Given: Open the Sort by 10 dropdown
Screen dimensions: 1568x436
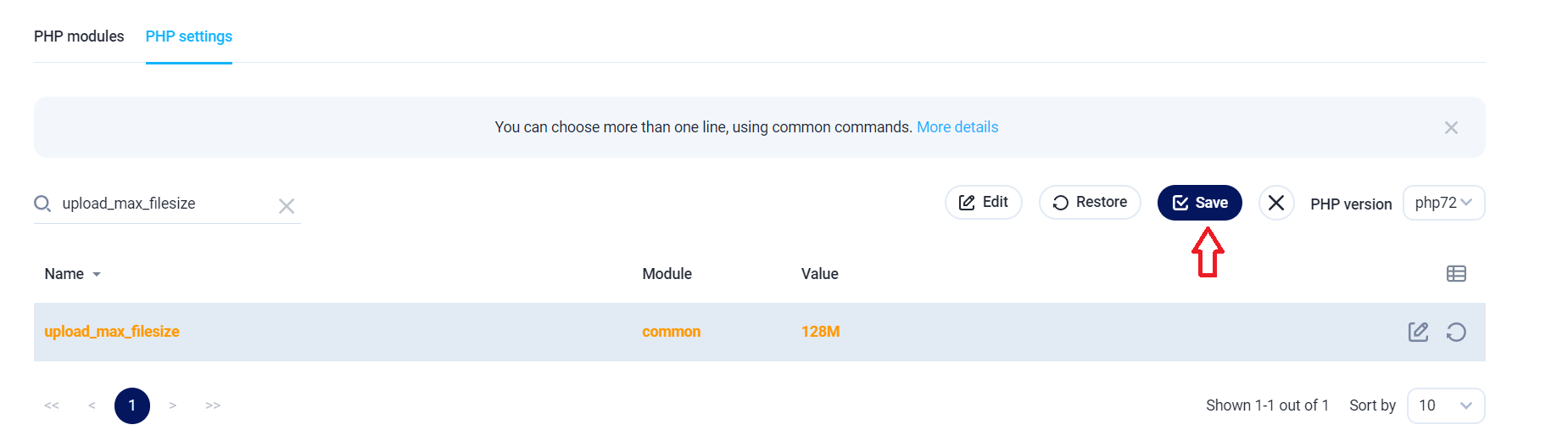Looking at the screenshot, I should 1445,405.
